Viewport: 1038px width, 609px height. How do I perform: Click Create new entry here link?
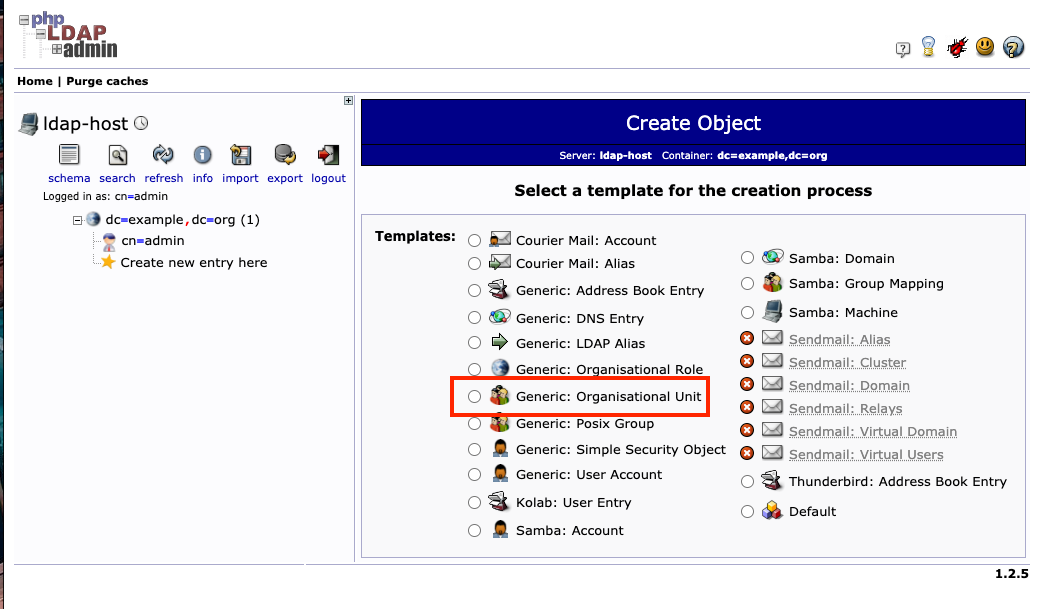tap(193, 263)
